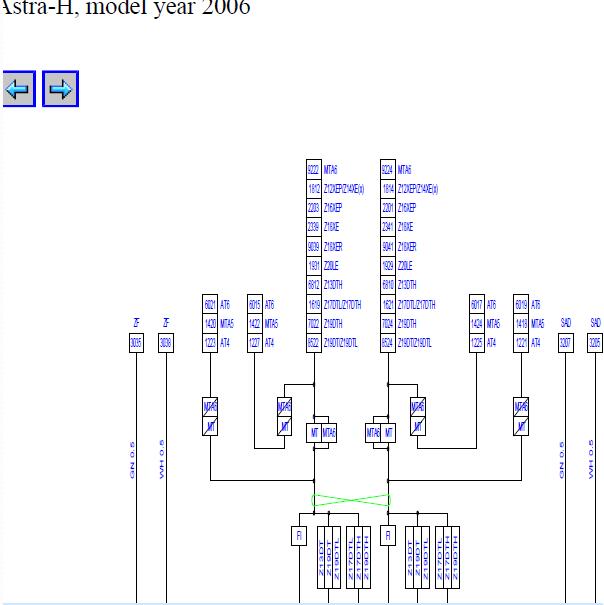
Task: Open reference box 6812 Z13DTH
Action: pos(314,285)
